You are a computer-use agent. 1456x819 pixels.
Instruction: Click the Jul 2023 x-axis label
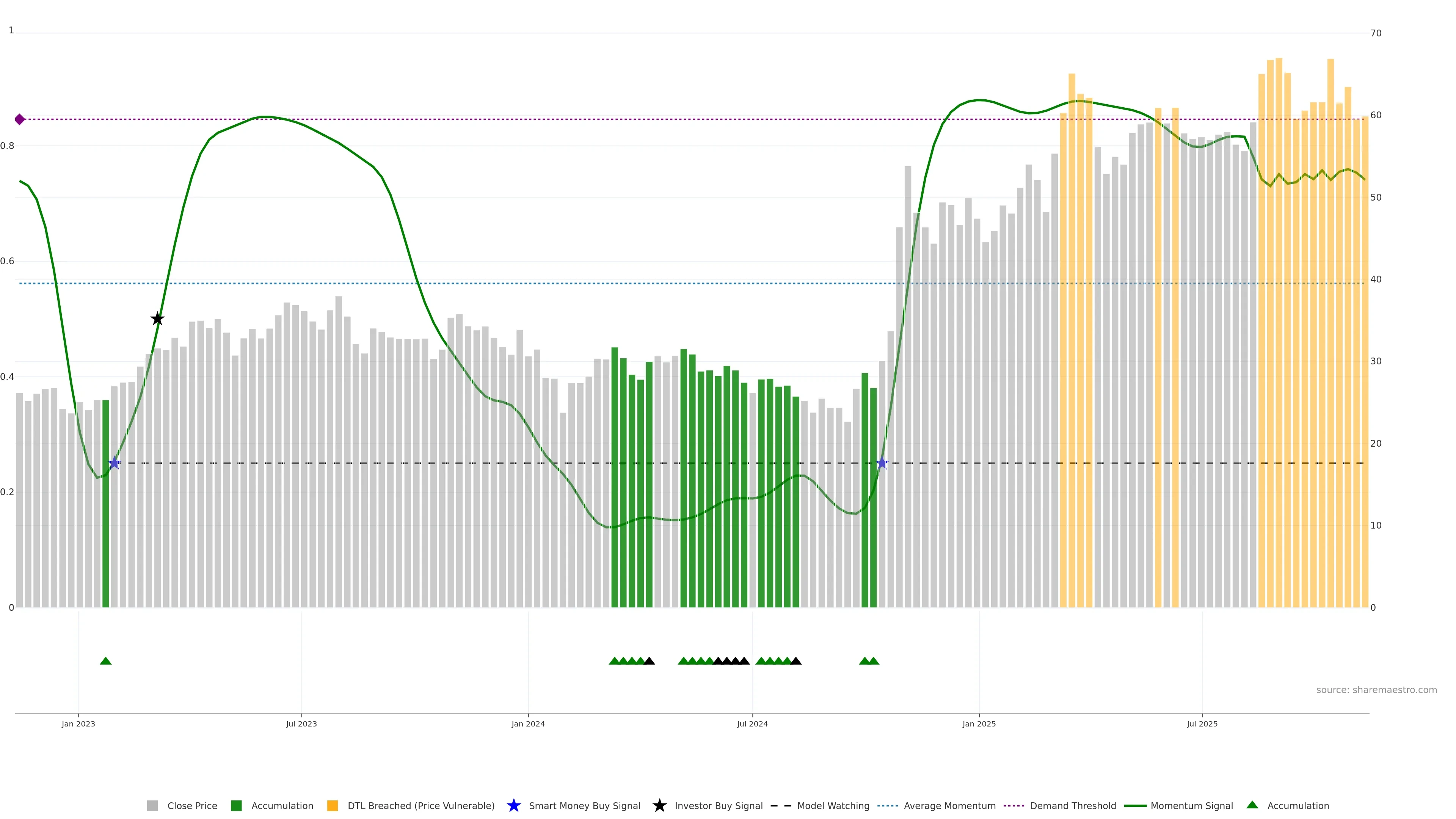coord(301,724)
